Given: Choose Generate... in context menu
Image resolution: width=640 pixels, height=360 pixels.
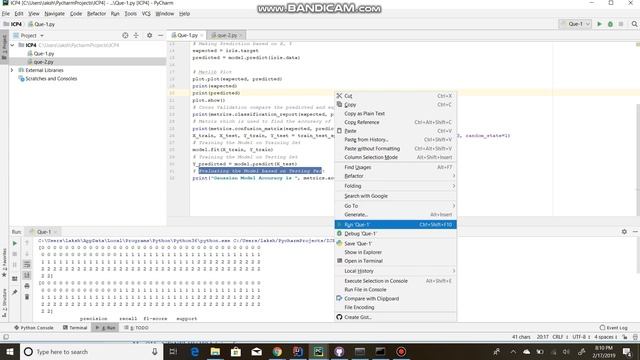Looking at the screenshot, I should (396, 215).
